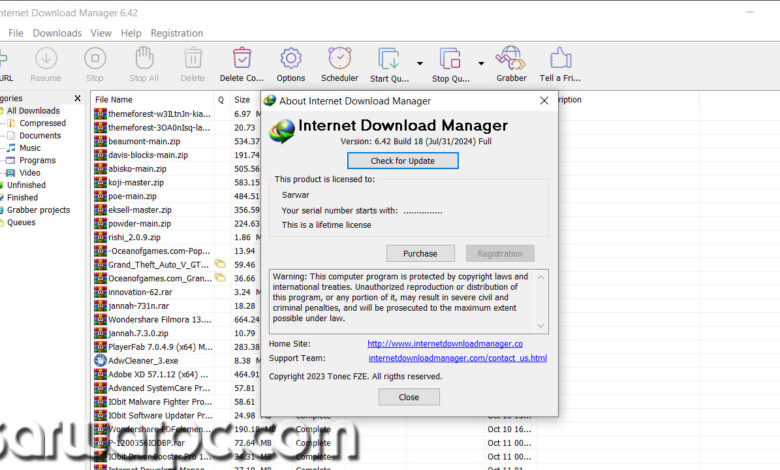Open the Scheduler clock icon
The width and height of the screenshot is (780, 470).
tap(340, 58)
